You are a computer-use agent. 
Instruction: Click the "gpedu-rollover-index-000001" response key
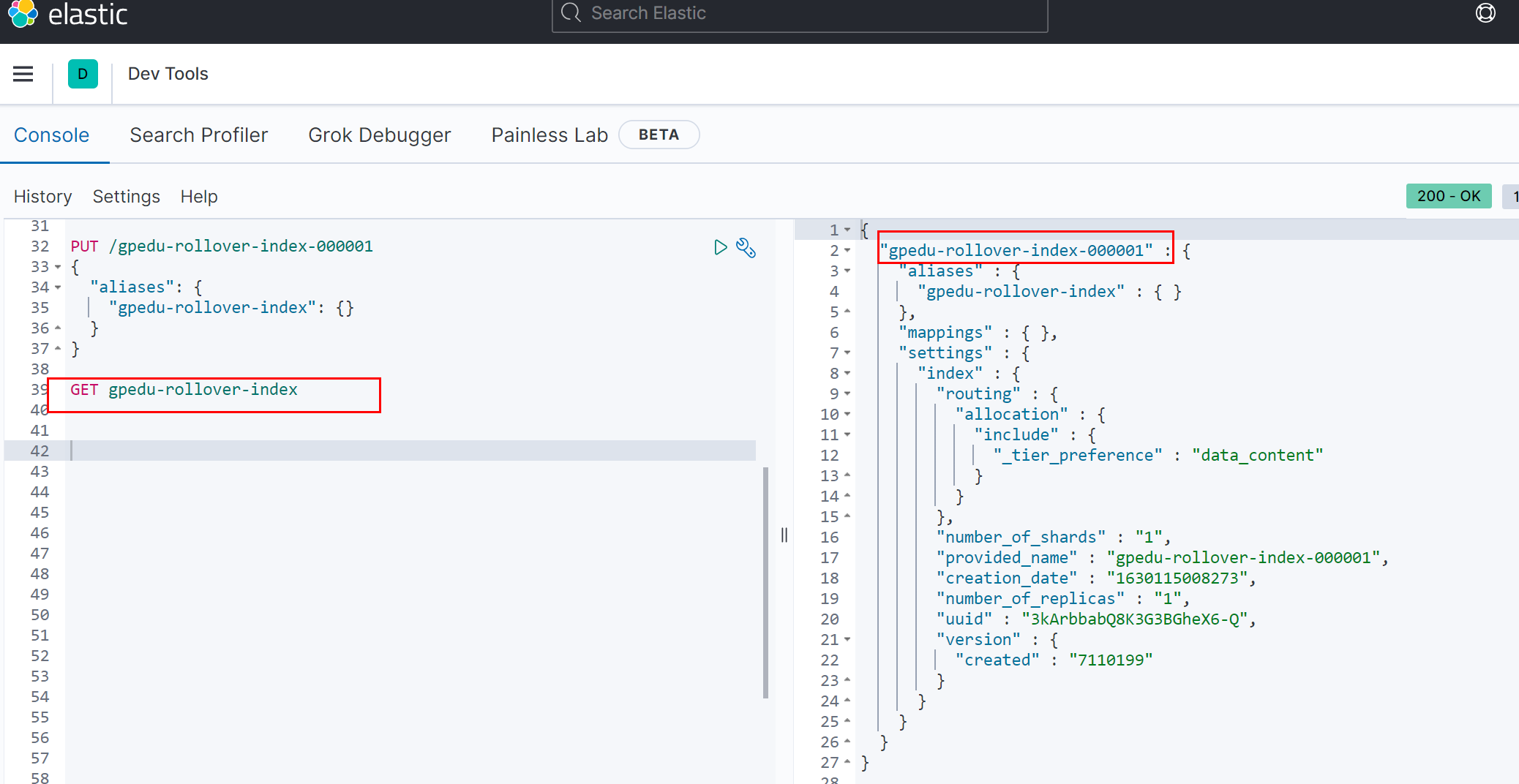[x=1017, y=251]
